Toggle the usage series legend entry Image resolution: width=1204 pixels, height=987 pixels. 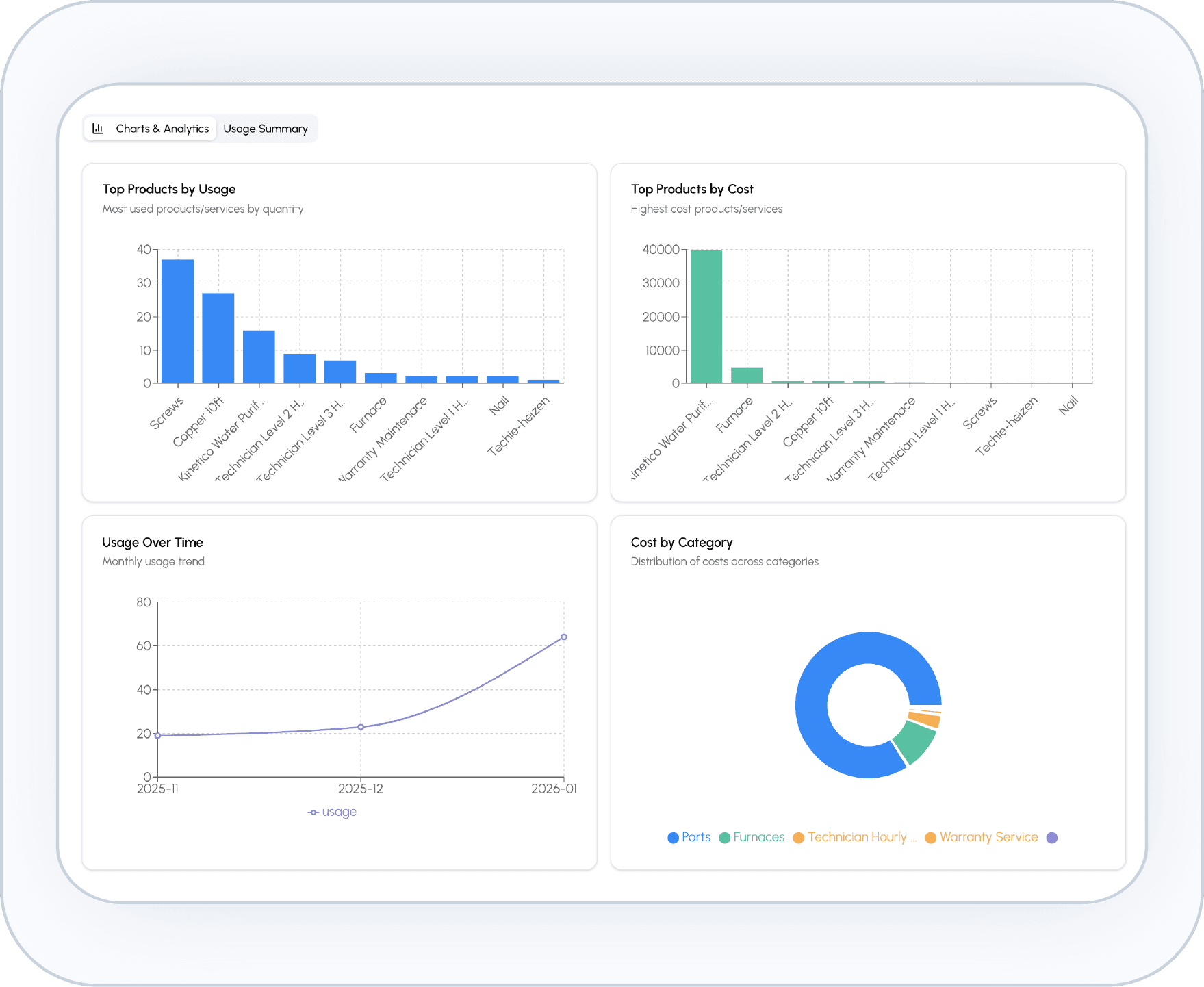pos(332,812)
